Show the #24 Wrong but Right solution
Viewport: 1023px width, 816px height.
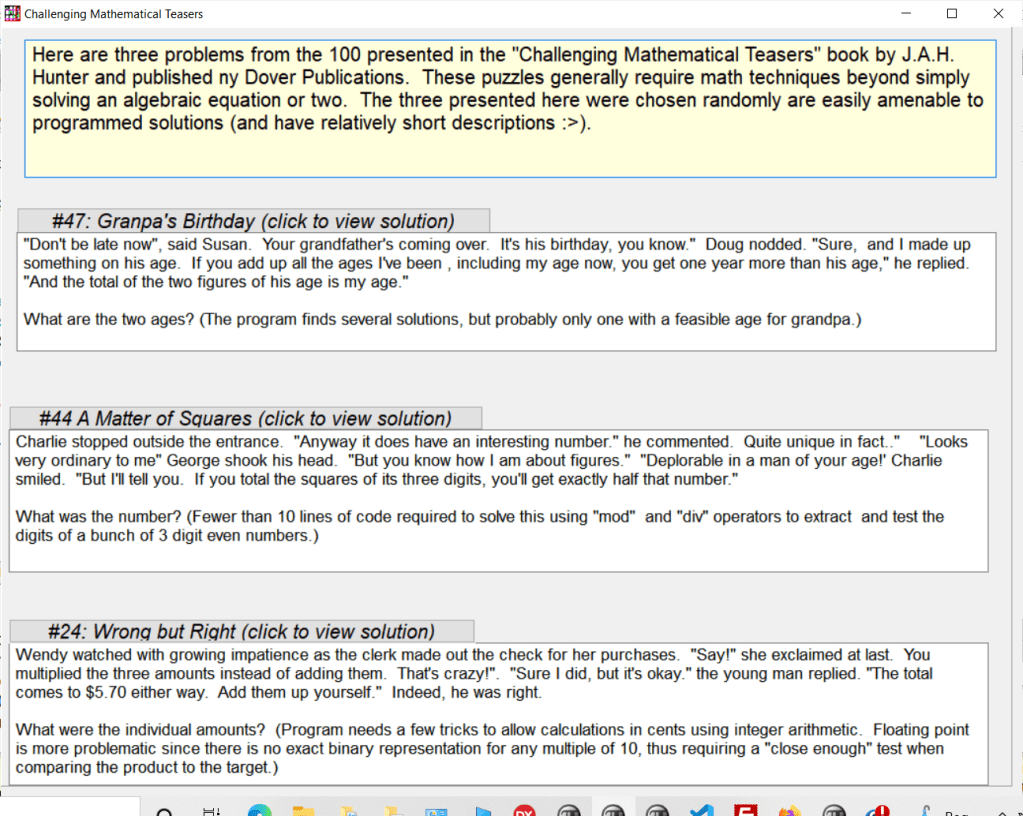coord(241,631)
